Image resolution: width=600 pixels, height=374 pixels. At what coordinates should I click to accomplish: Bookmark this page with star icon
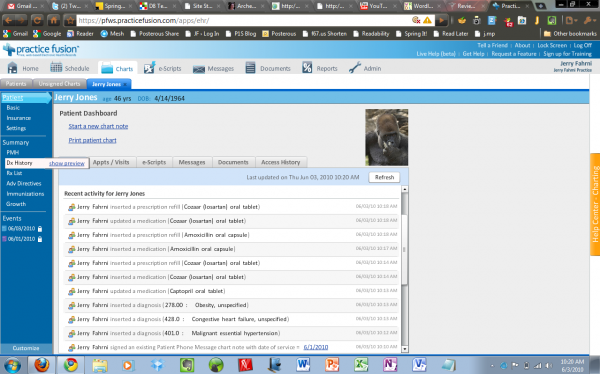tap(70, 21)
